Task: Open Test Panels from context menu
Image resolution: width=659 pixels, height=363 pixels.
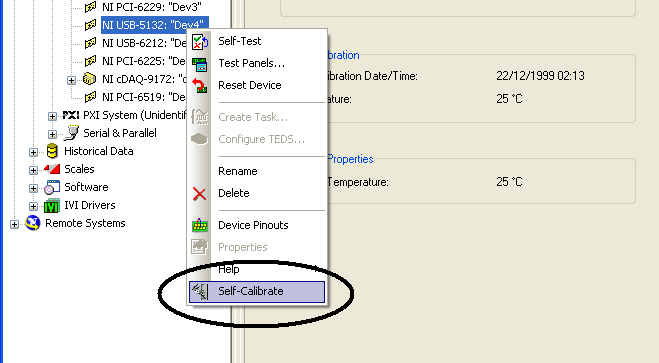Action: pos(257,63)
